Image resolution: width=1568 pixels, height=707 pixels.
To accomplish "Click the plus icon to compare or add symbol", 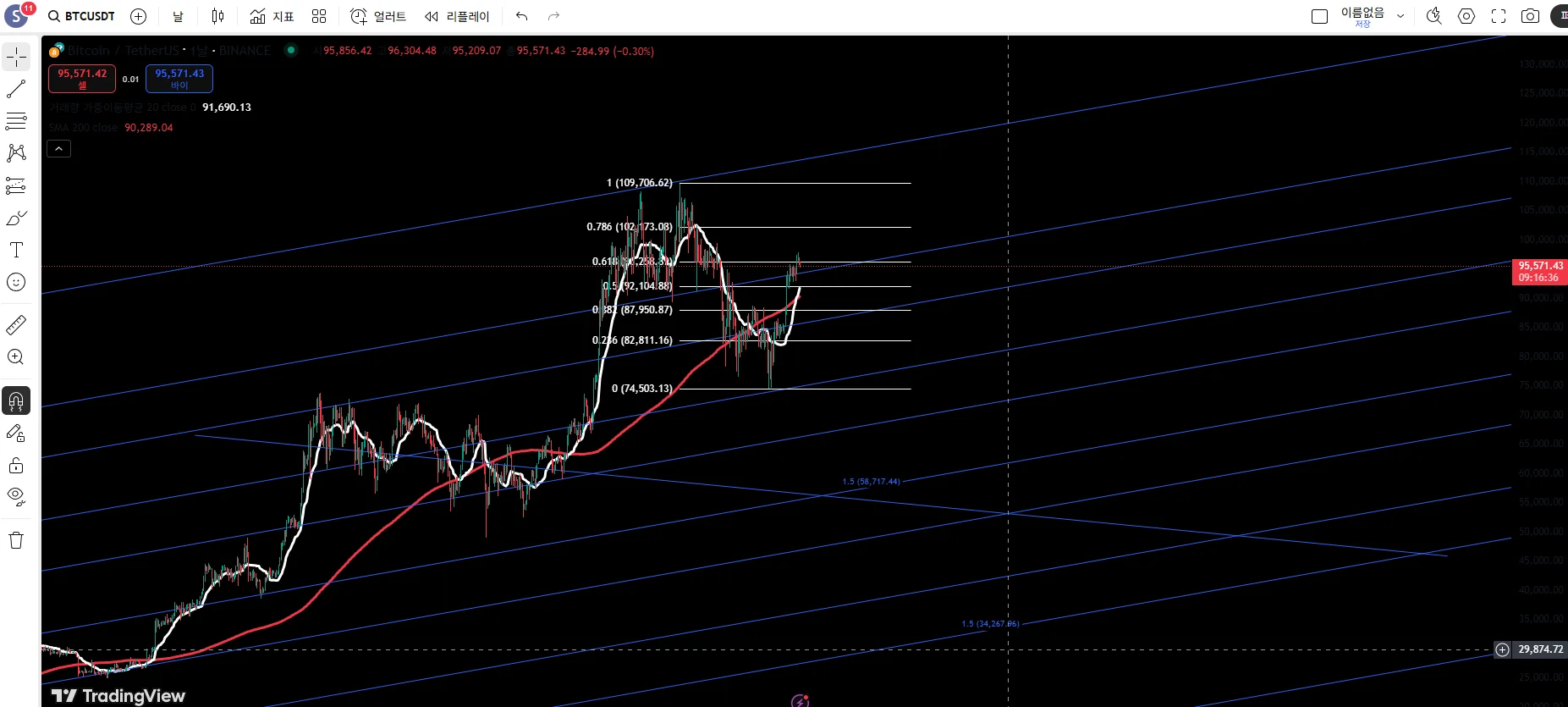I will click(x=139, y=16).
